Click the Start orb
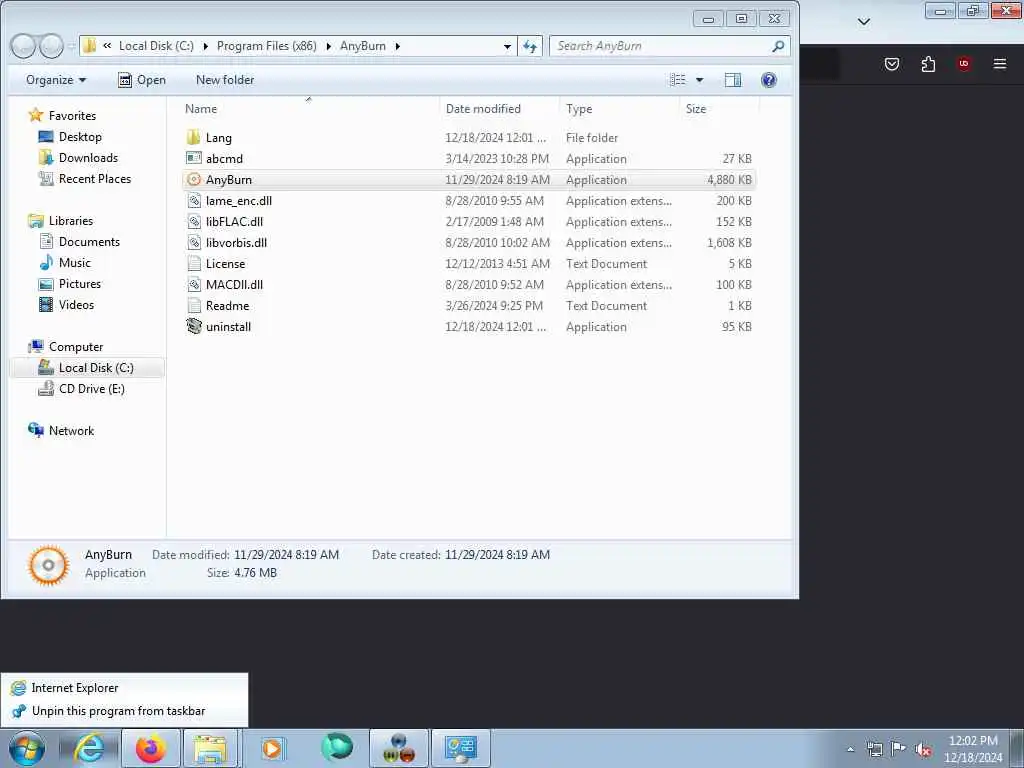This screenshot has height=768, width=1024. point(27,748)
